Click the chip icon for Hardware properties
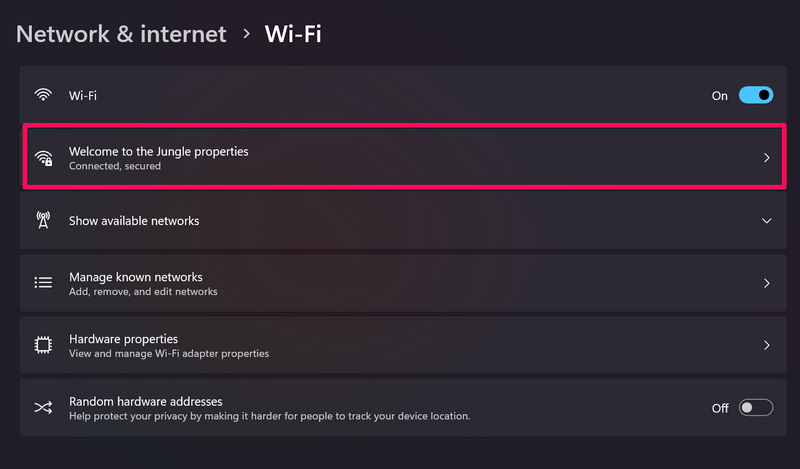 pos(43,345)
